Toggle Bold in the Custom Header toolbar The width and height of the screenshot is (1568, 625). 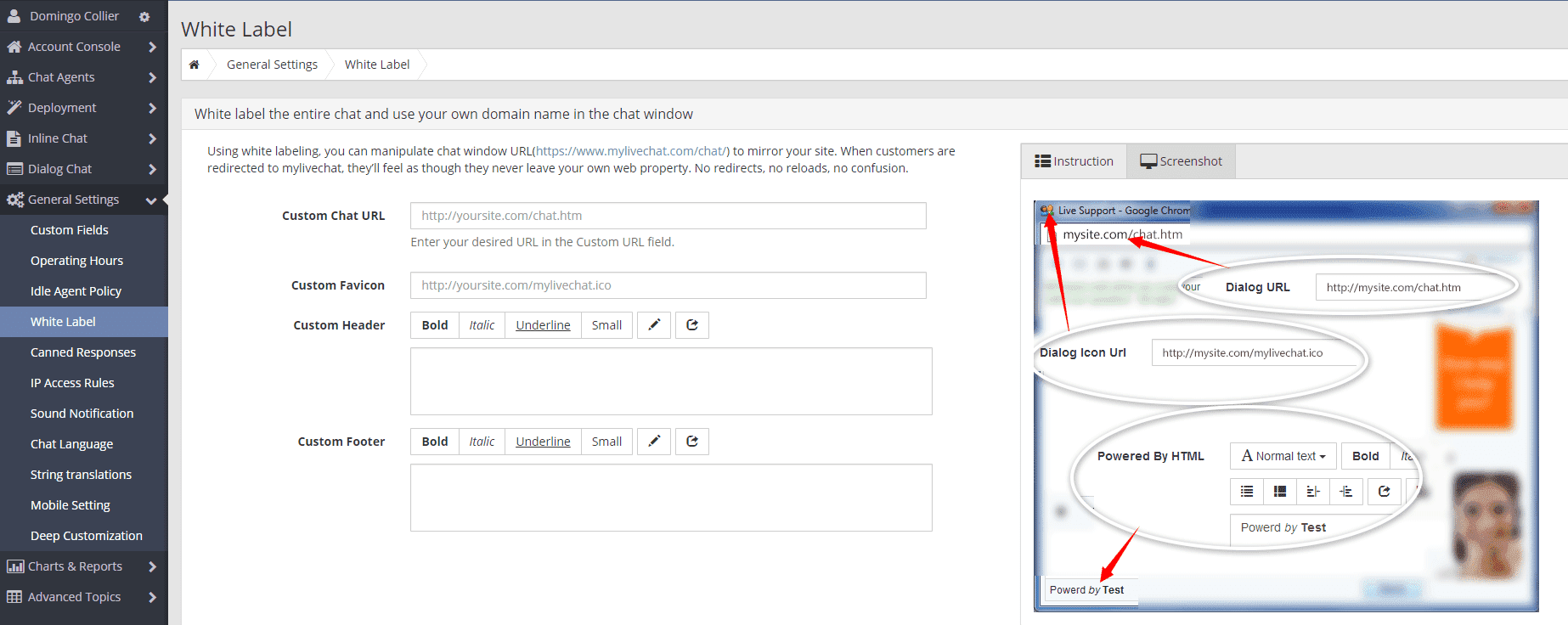pos(435,325)
